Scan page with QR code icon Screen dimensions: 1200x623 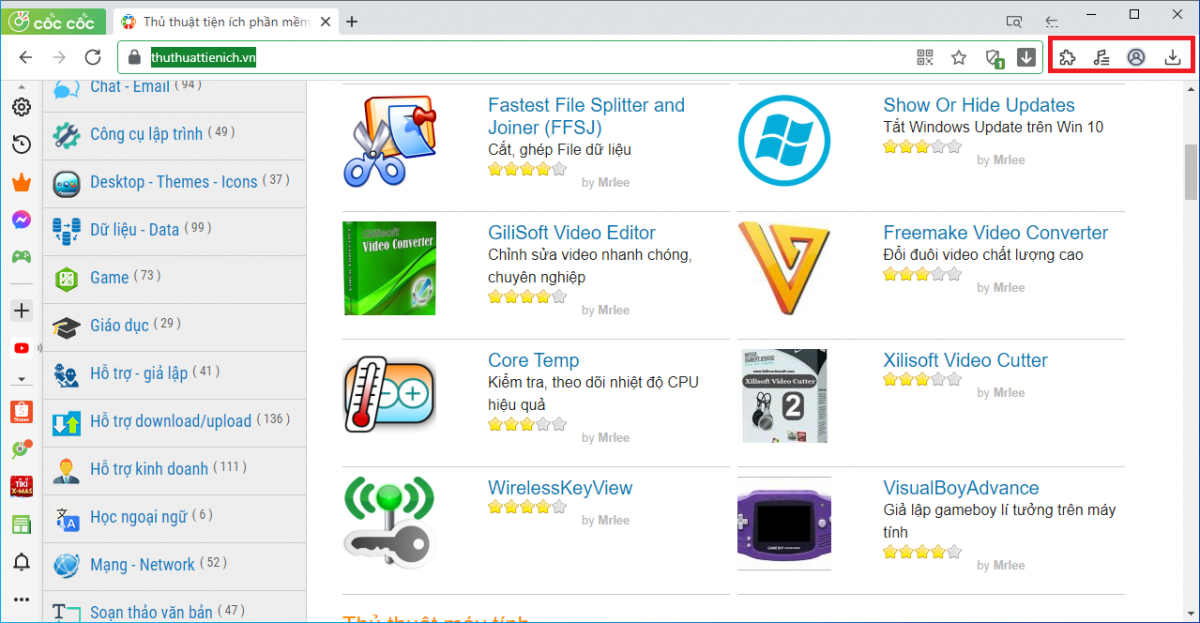(x=925, y=57)
